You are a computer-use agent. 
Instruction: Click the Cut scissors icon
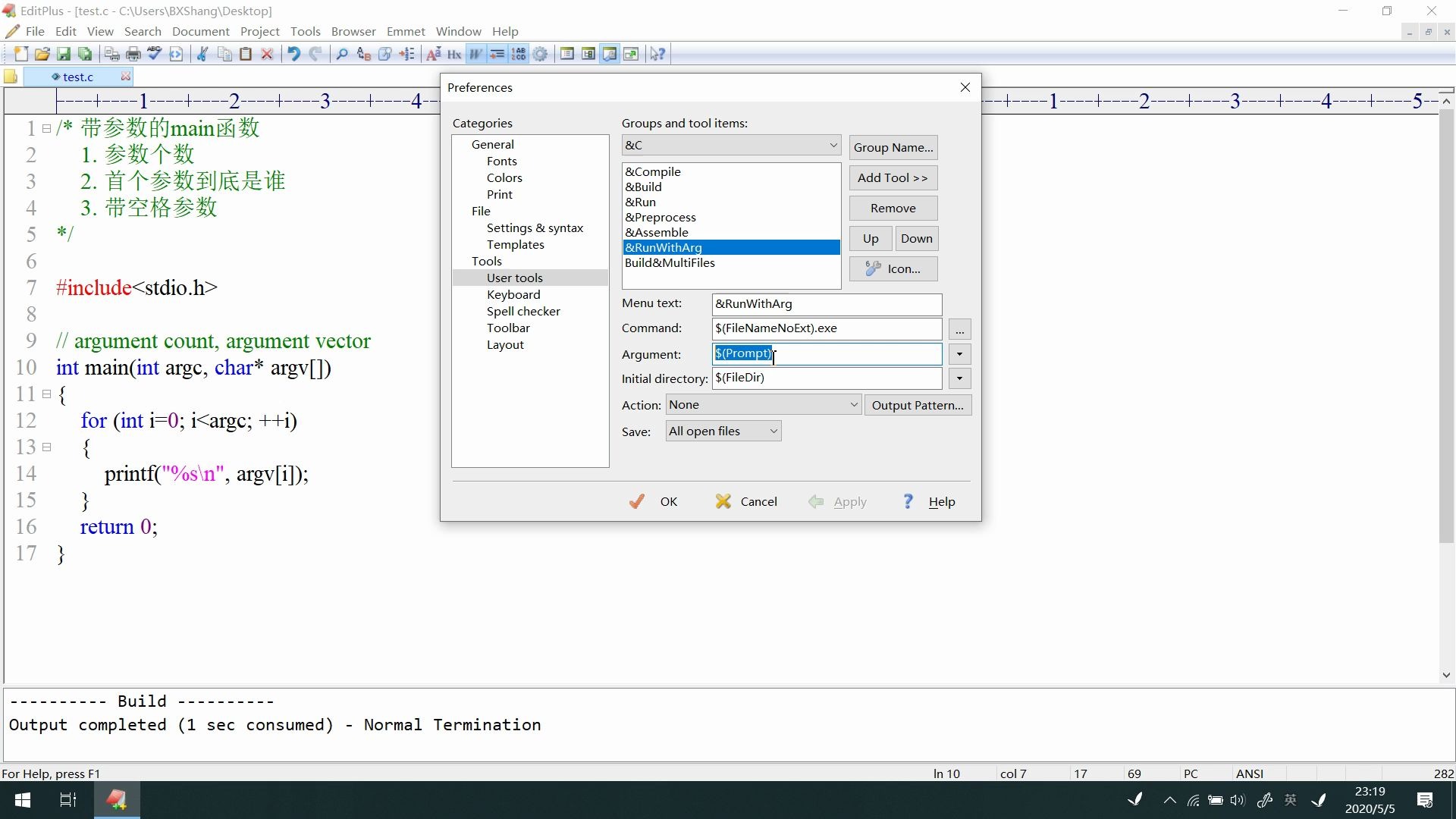[203, 54]
